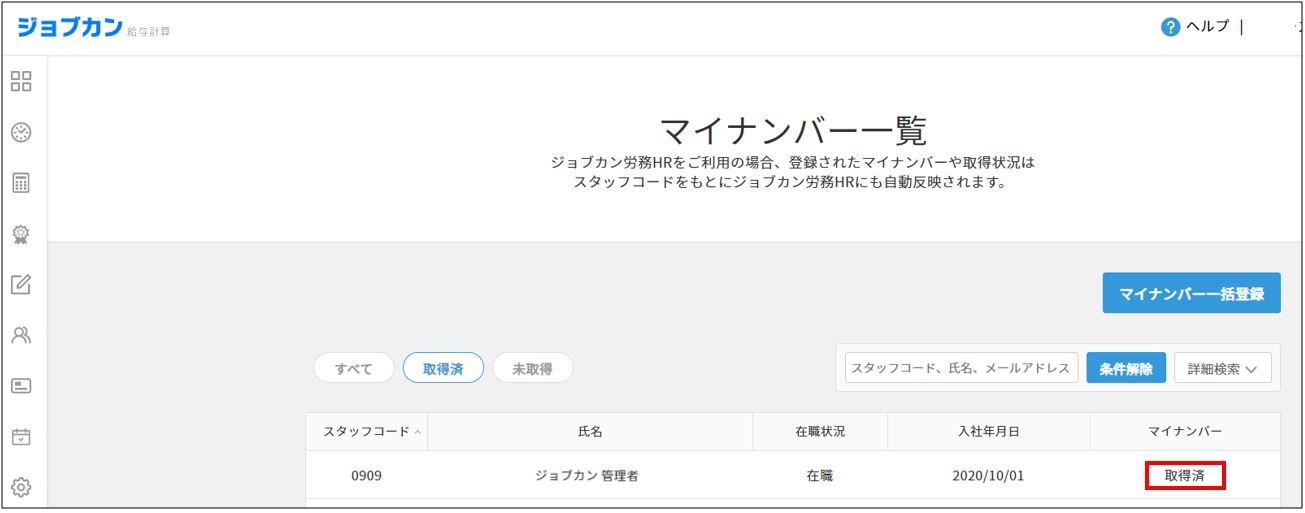Click the blue question mark help icon

coord(1170,27)
